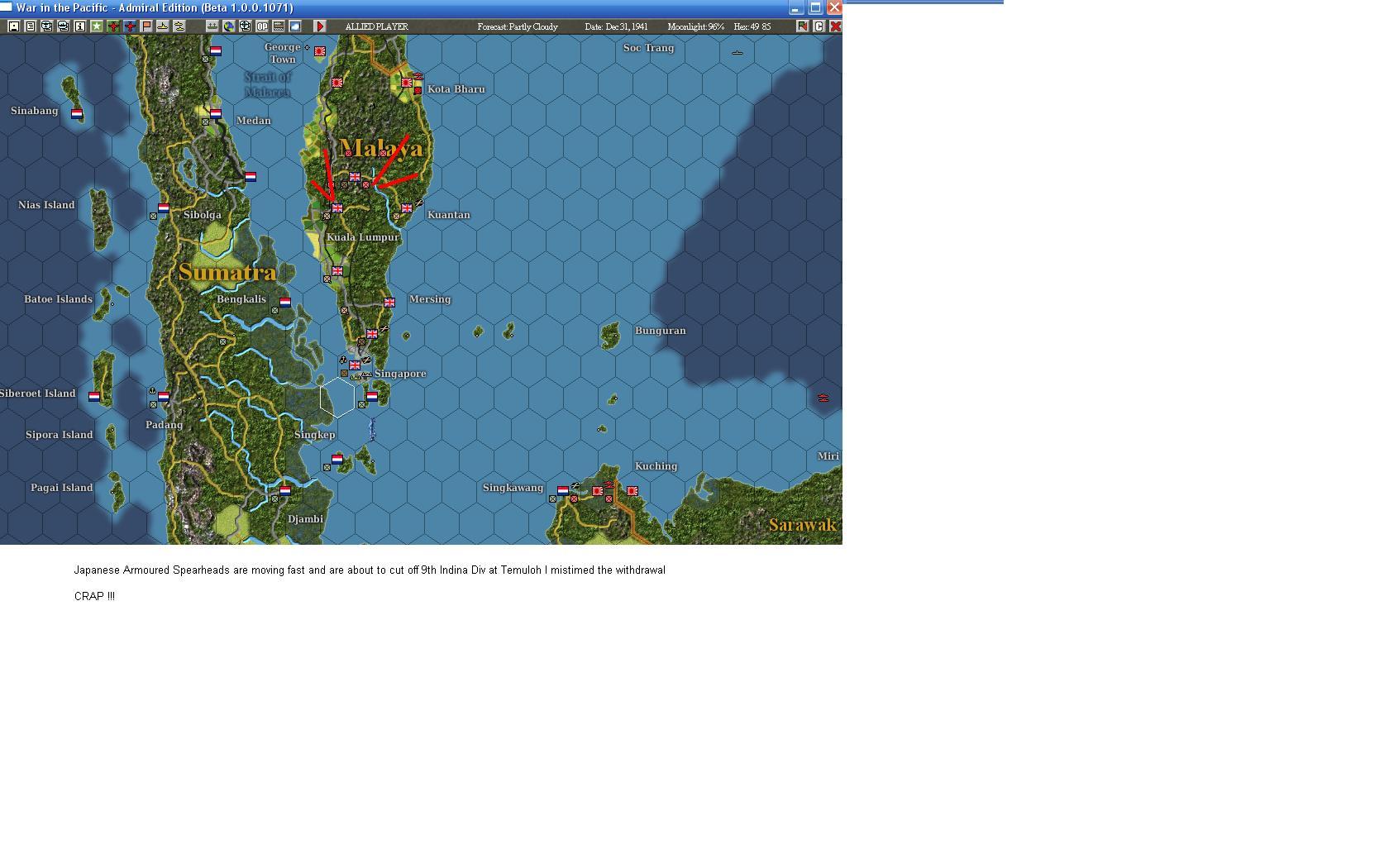This screenshot has height=868, width=1389.
Task: Click the ALLIED PLAYER label
Action: [x=377, y=26]
